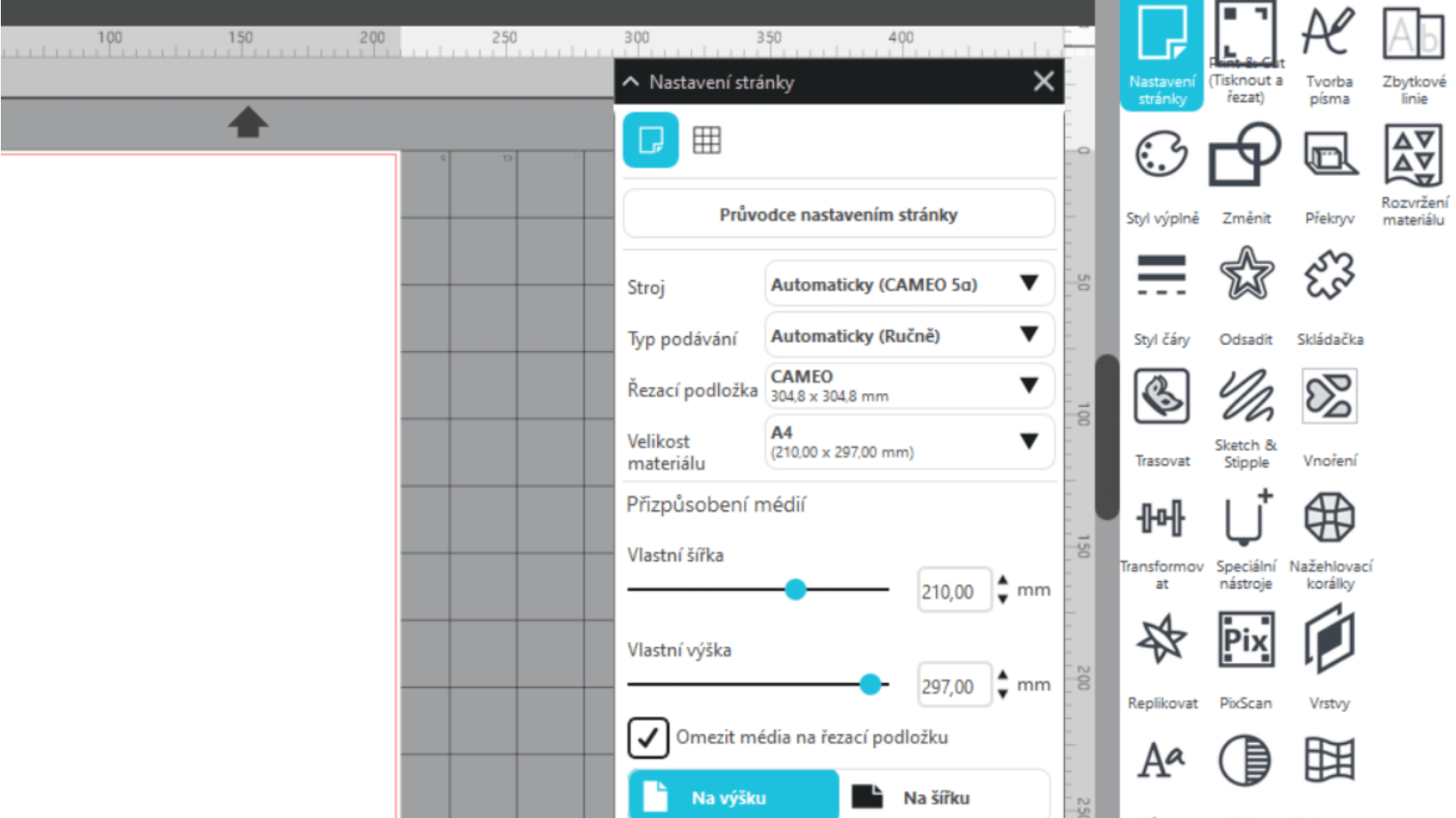Click the Vlastní šířka slider handle
The image size is (1456, 818).
(x=796, y=589)
